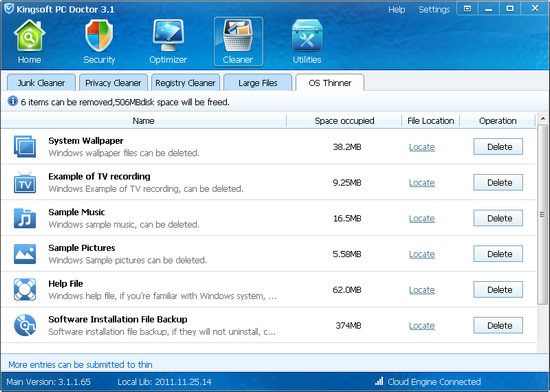Open the Home section icon

tap(29, 37)
